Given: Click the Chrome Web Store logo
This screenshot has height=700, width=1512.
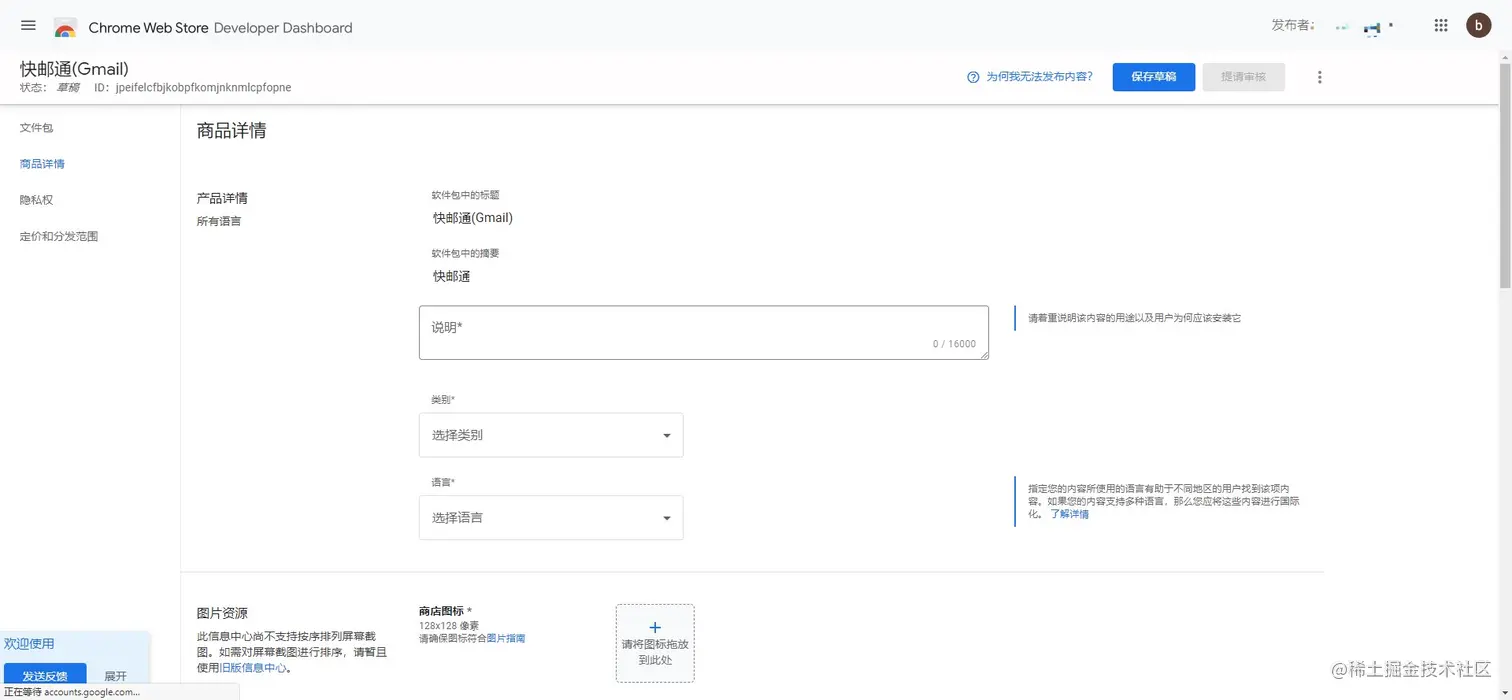Looking at the screenshot, I should point(65,28).
